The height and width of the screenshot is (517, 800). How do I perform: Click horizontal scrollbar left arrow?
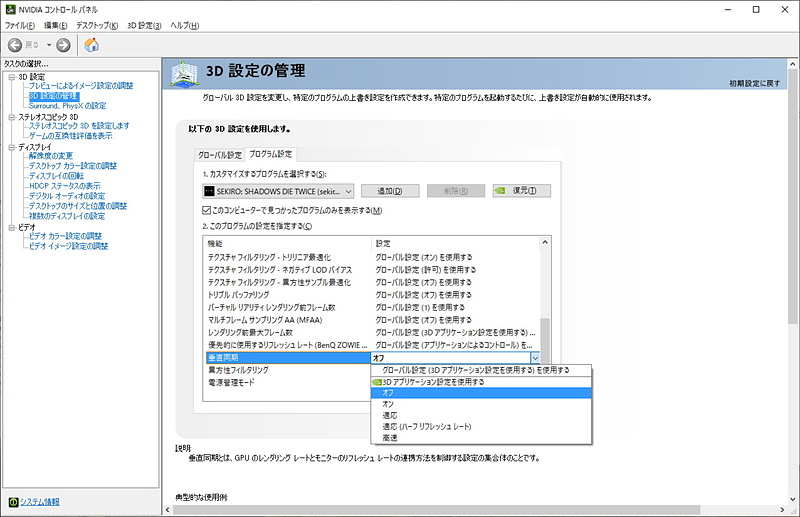pyautogui.click(x=168, y=510)
